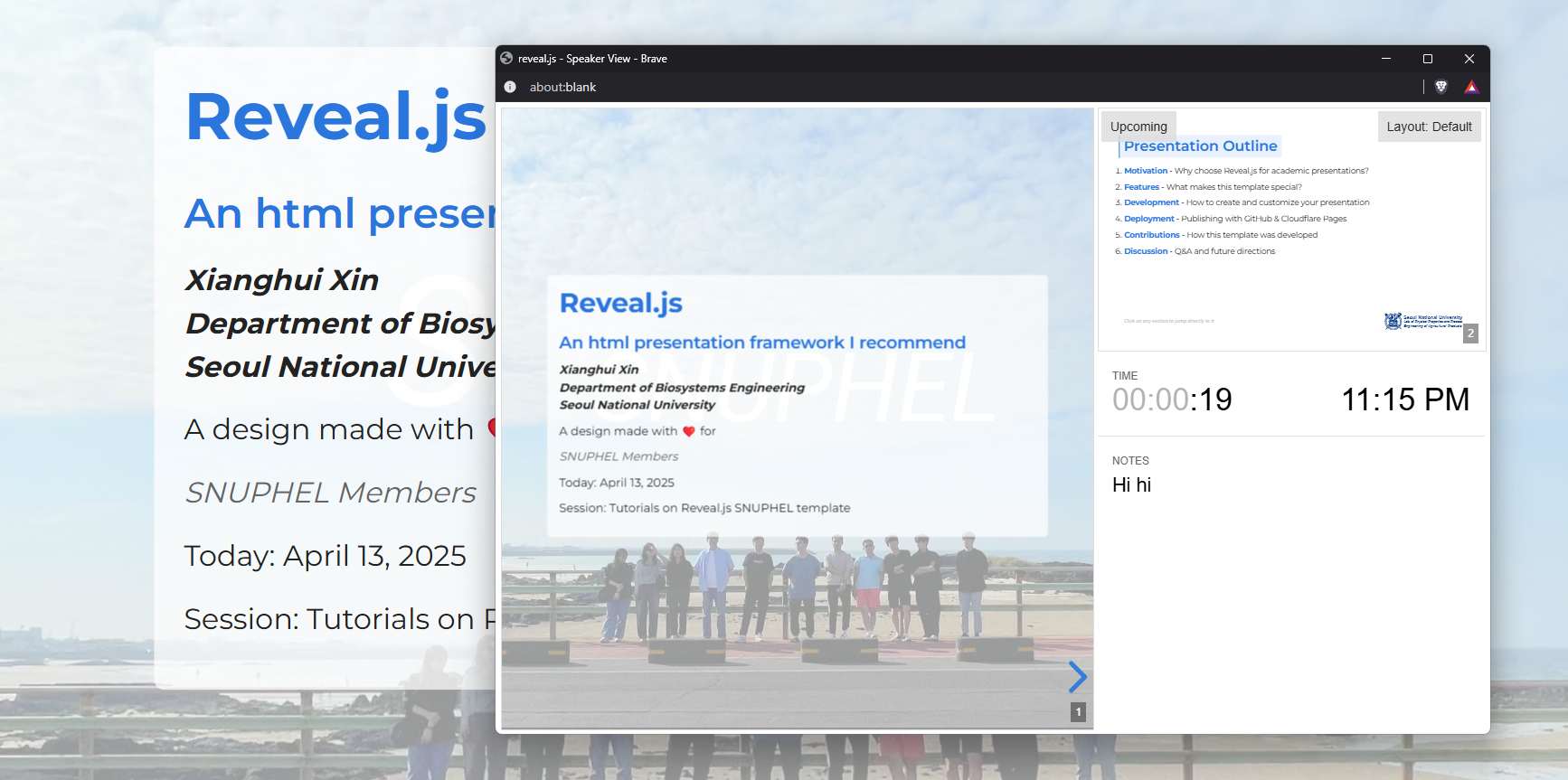The image size is (1568, 780).
Task: Follow the Features link in the outline
Action: pos(1141,187)
